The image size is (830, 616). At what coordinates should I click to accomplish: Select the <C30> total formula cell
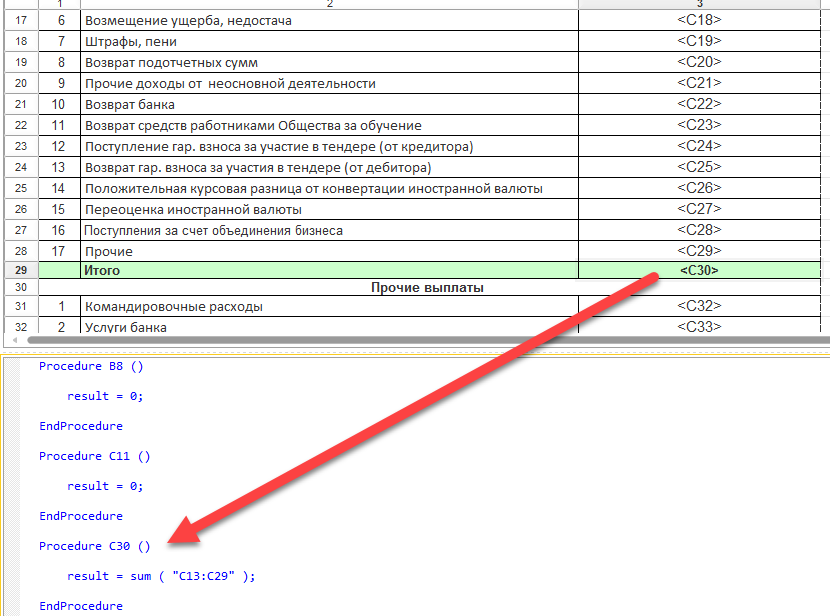(x=698, y=270)
